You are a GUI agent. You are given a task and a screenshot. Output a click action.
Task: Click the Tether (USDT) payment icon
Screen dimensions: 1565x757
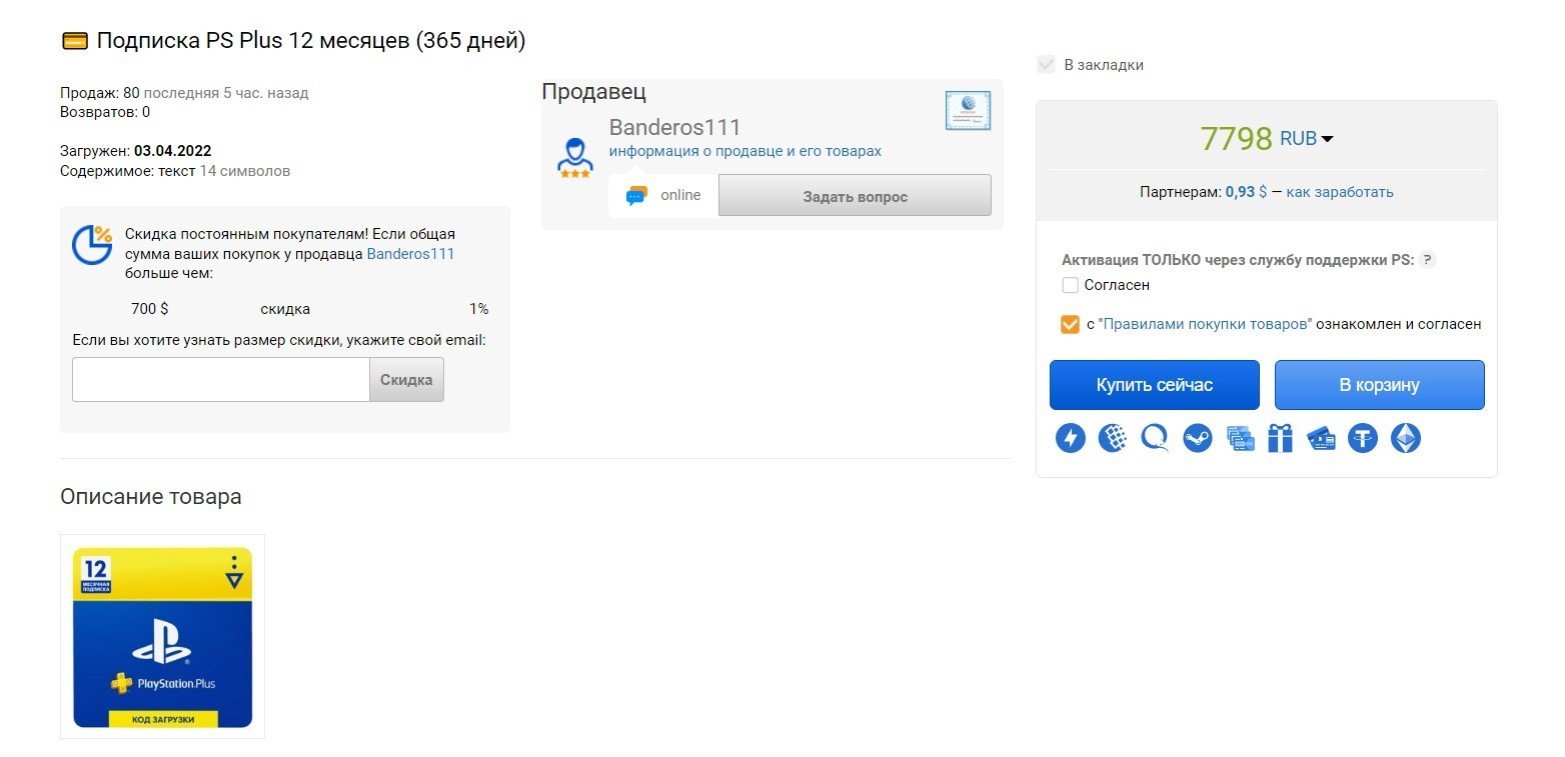[x=1362, y=438]
